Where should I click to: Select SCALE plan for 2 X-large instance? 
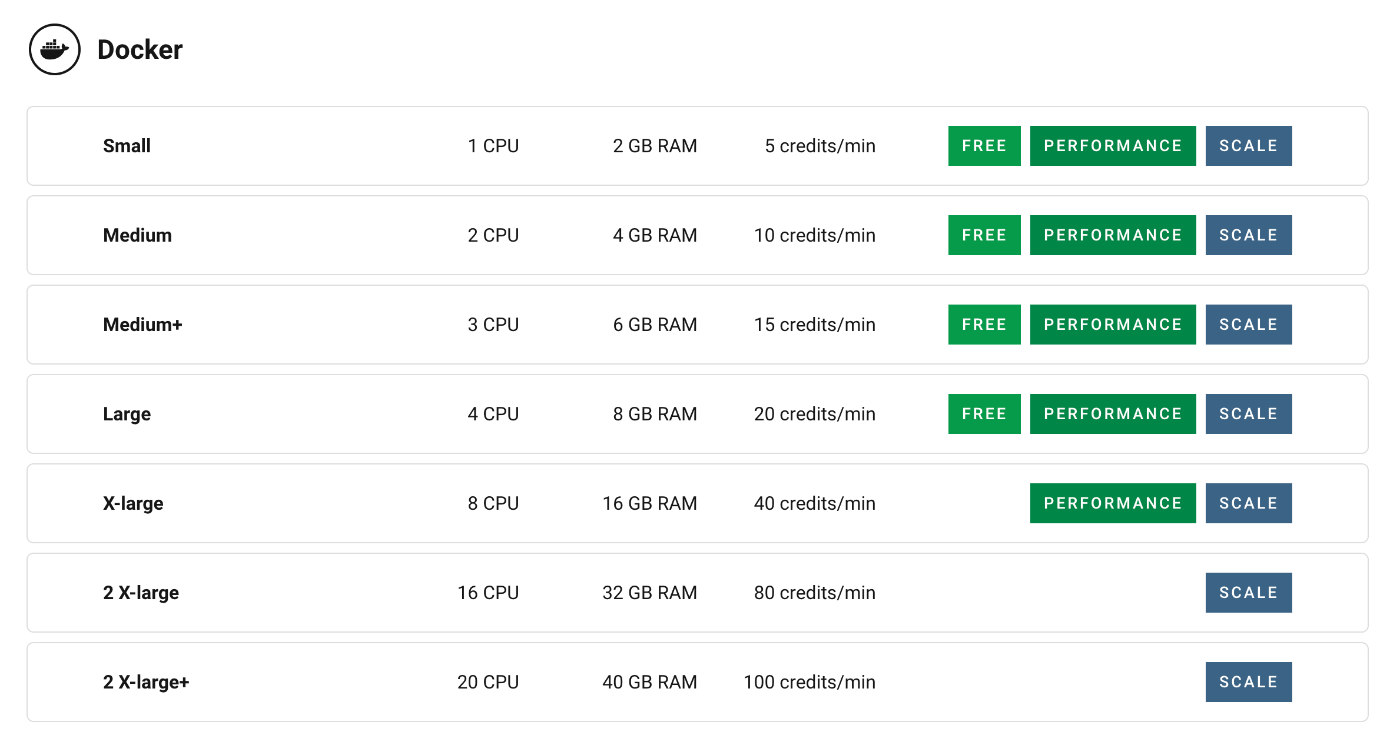point(1248,592)
